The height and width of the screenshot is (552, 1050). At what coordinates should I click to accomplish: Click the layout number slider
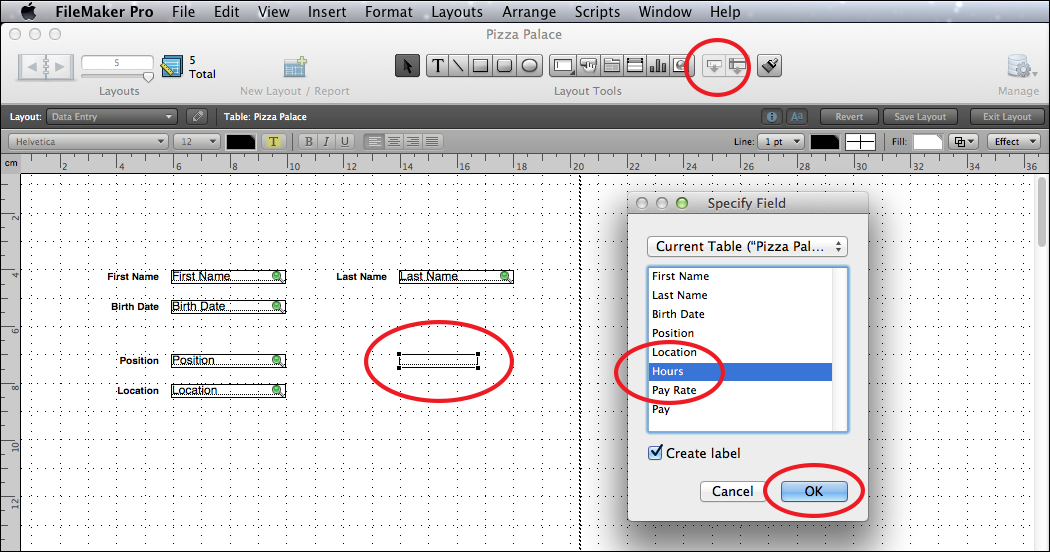click(x=117, y=75)
